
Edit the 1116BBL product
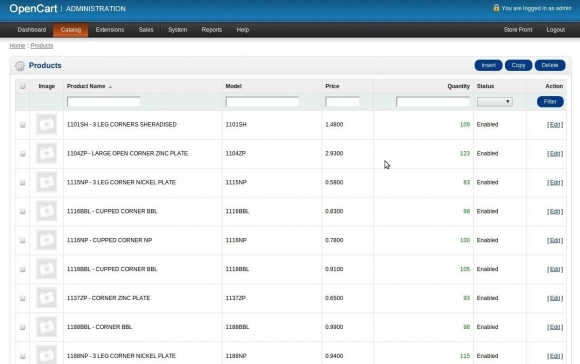coord(555,211)
